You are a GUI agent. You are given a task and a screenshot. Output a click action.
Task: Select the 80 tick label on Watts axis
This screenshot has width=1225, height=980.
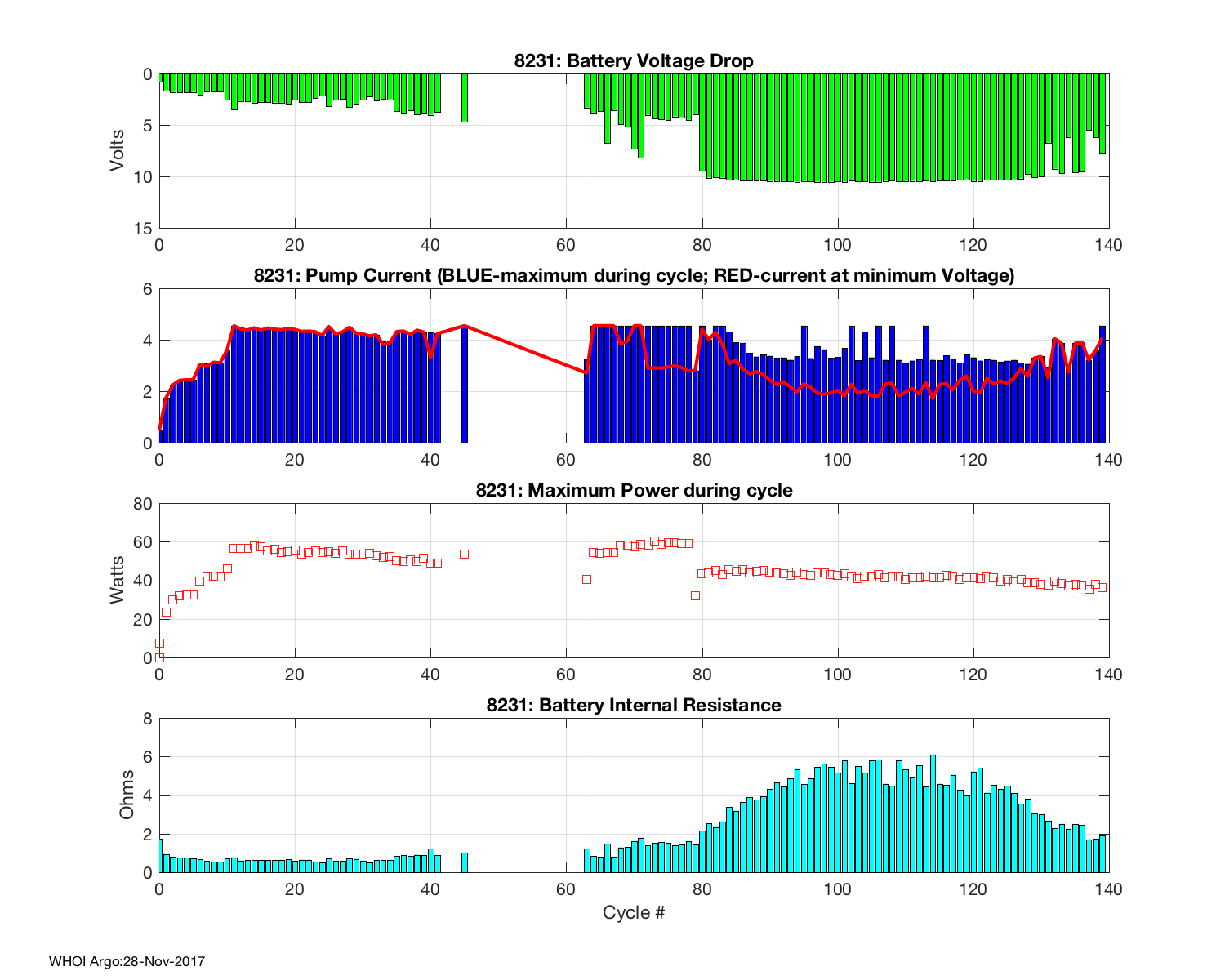[x=144, y=504]
